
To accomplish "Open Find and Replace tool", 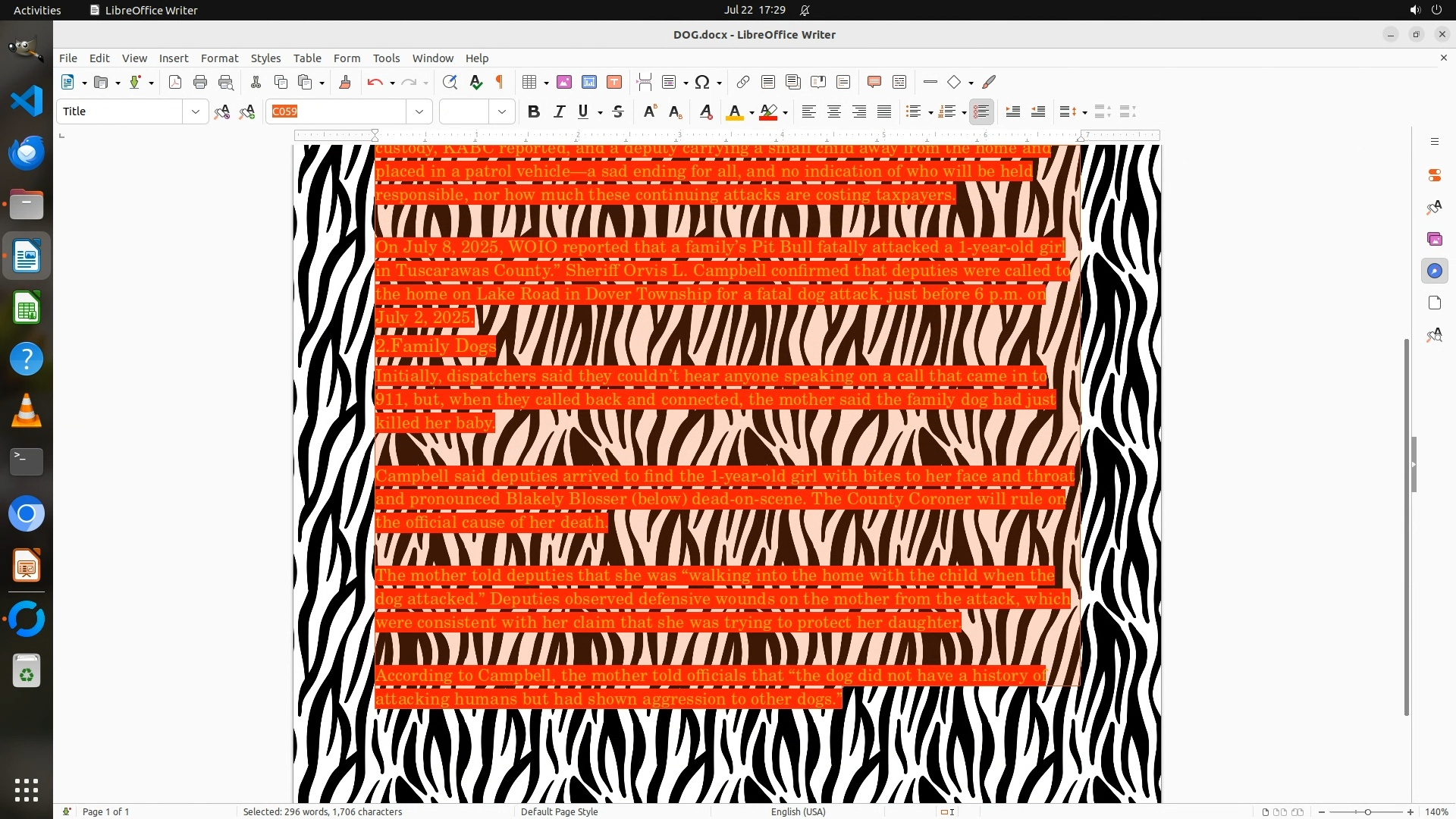I will (x=450, y=82).
